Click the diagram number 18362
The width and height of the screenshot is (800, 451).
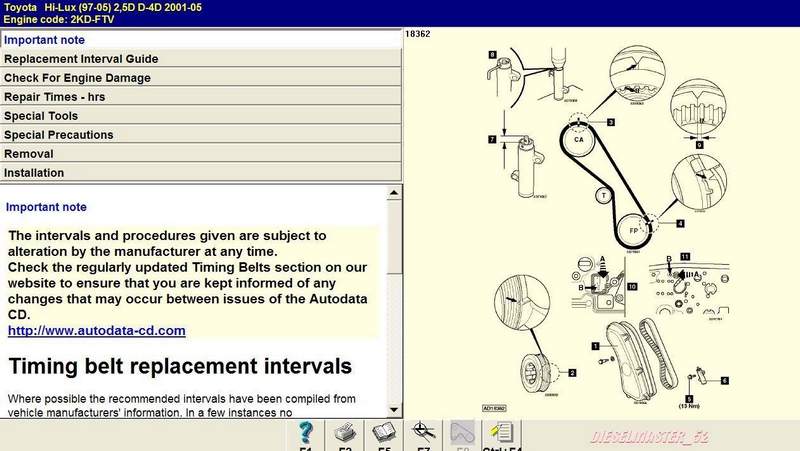(x=417, y=34)
